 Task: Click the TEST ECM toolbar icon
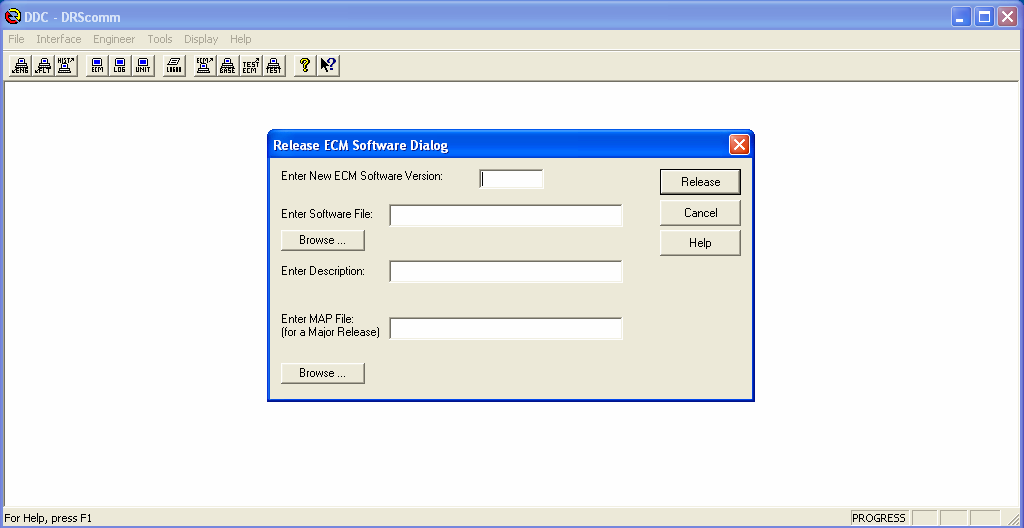pos(250,66)
